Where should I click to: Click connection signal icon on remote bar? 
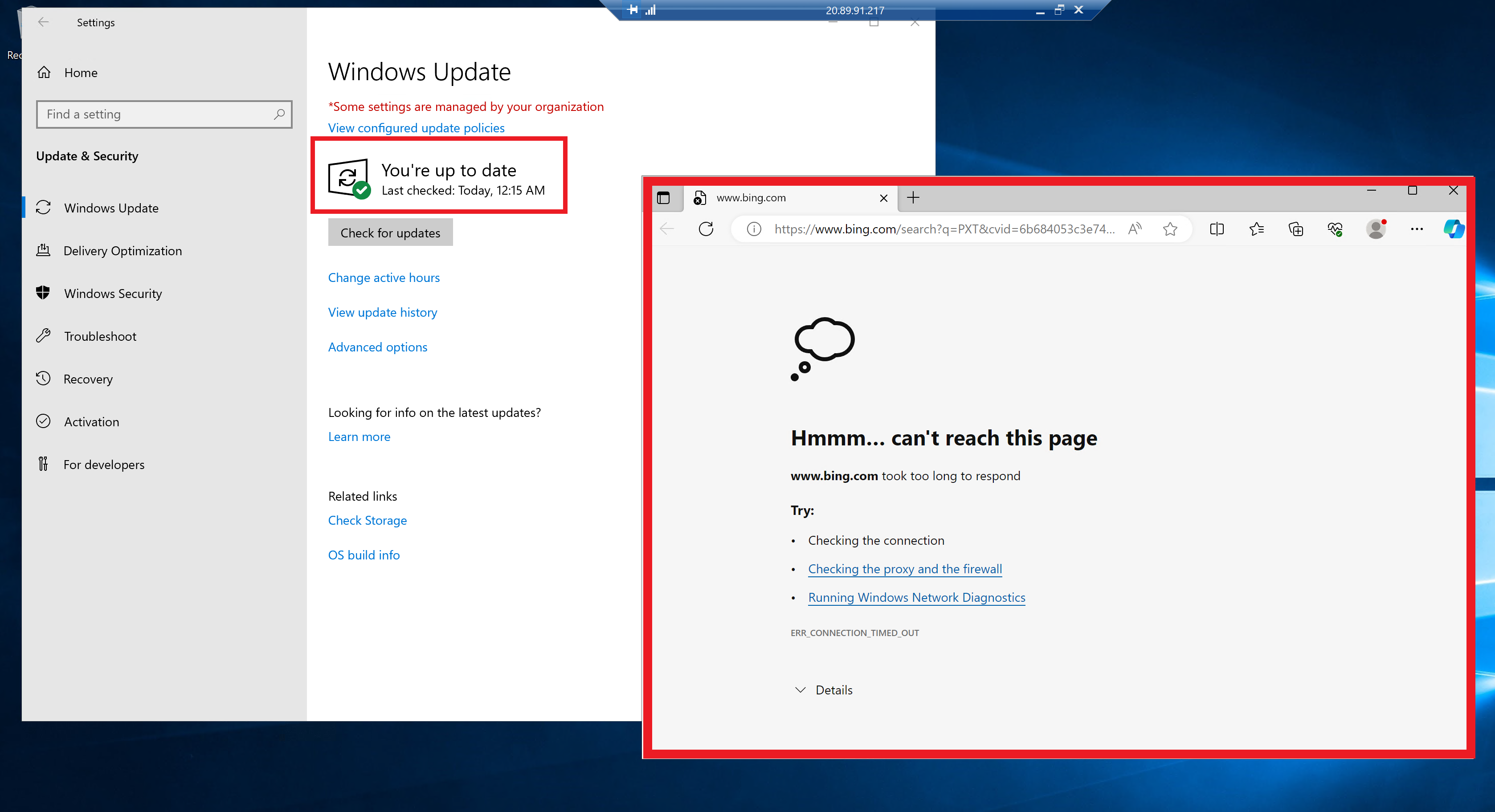click(x=650, y=10)
